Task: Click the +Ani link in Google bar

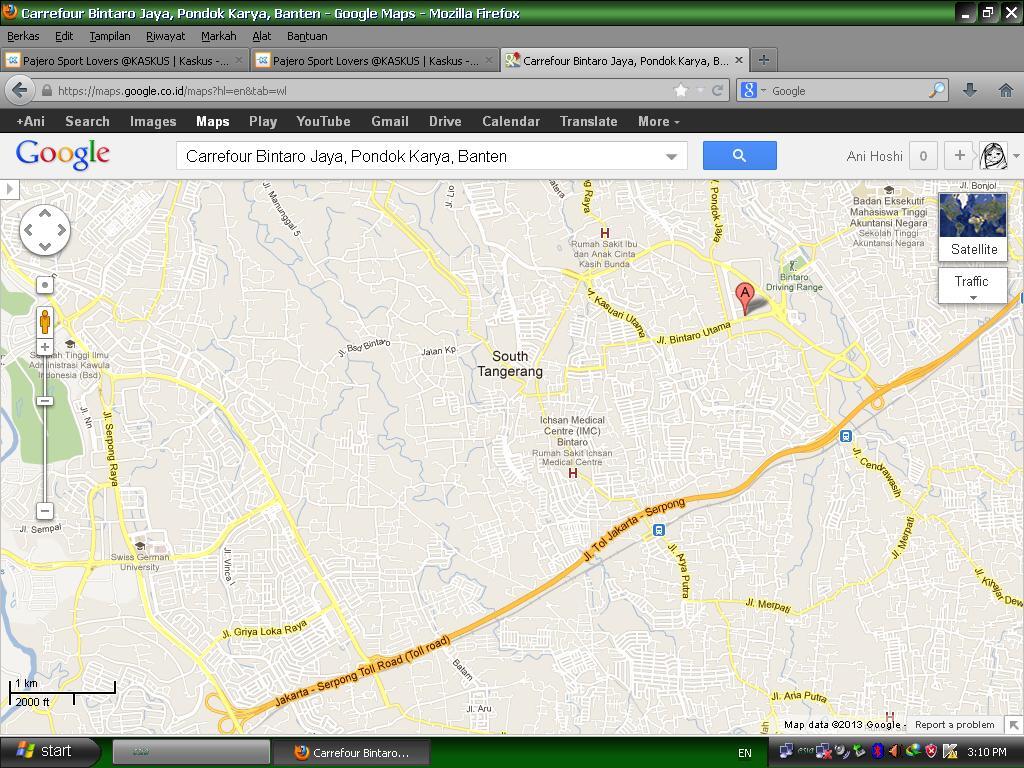Action: [31, 121]
